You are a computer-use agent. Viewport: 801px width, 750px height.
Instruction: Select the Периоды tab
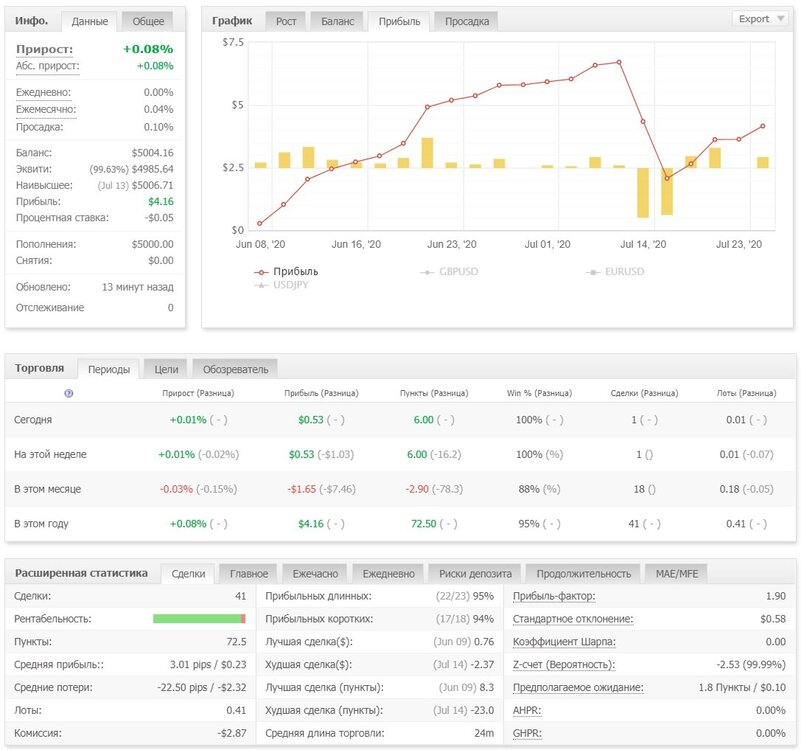[x=108, y=369]
